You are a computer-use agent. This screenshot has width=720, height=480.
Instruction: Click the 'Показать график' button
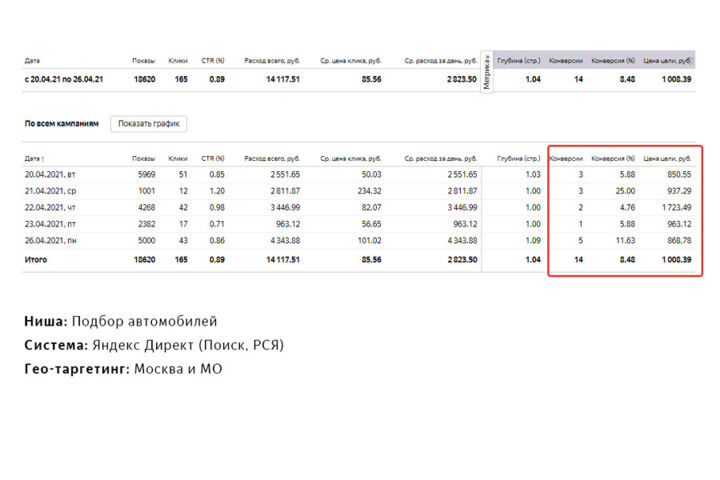click(x=148, y=124)
